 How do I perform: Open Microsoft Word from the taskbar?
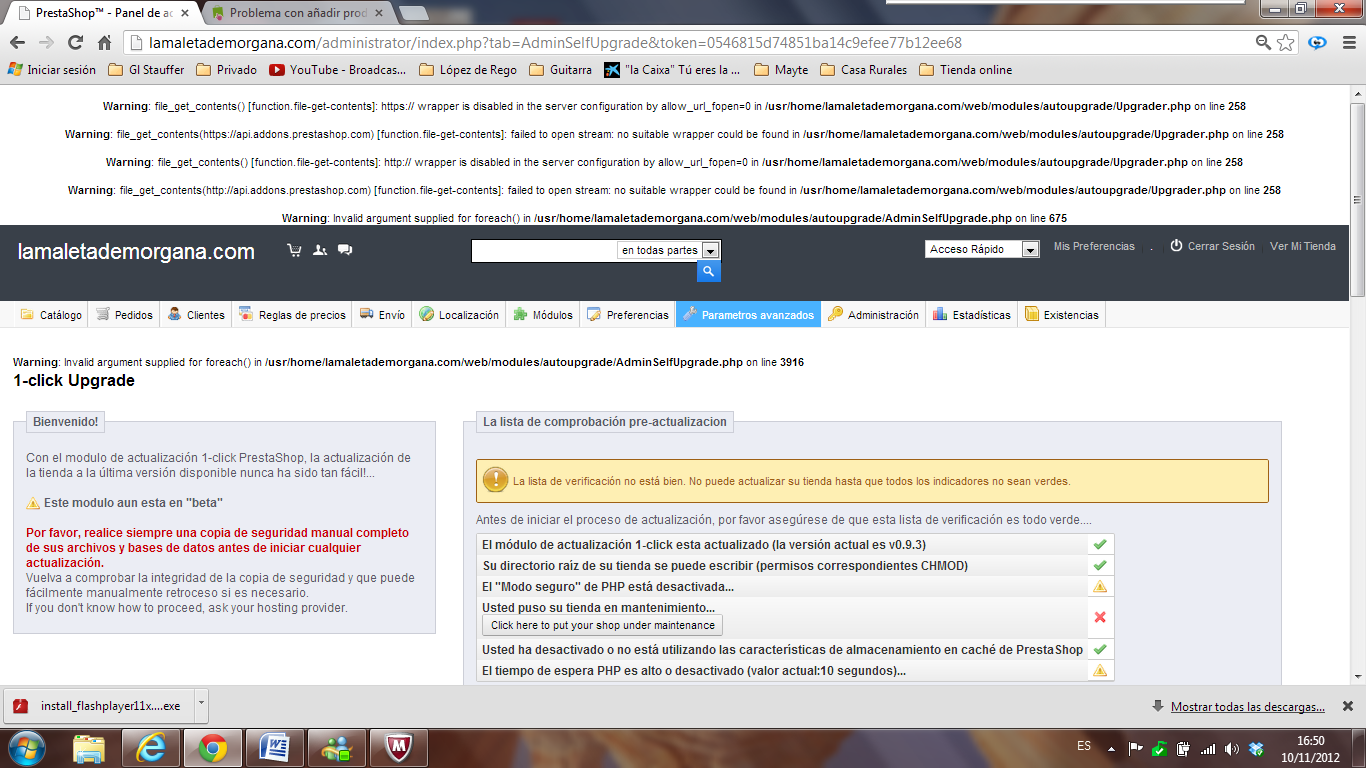[x=274, y=748]
